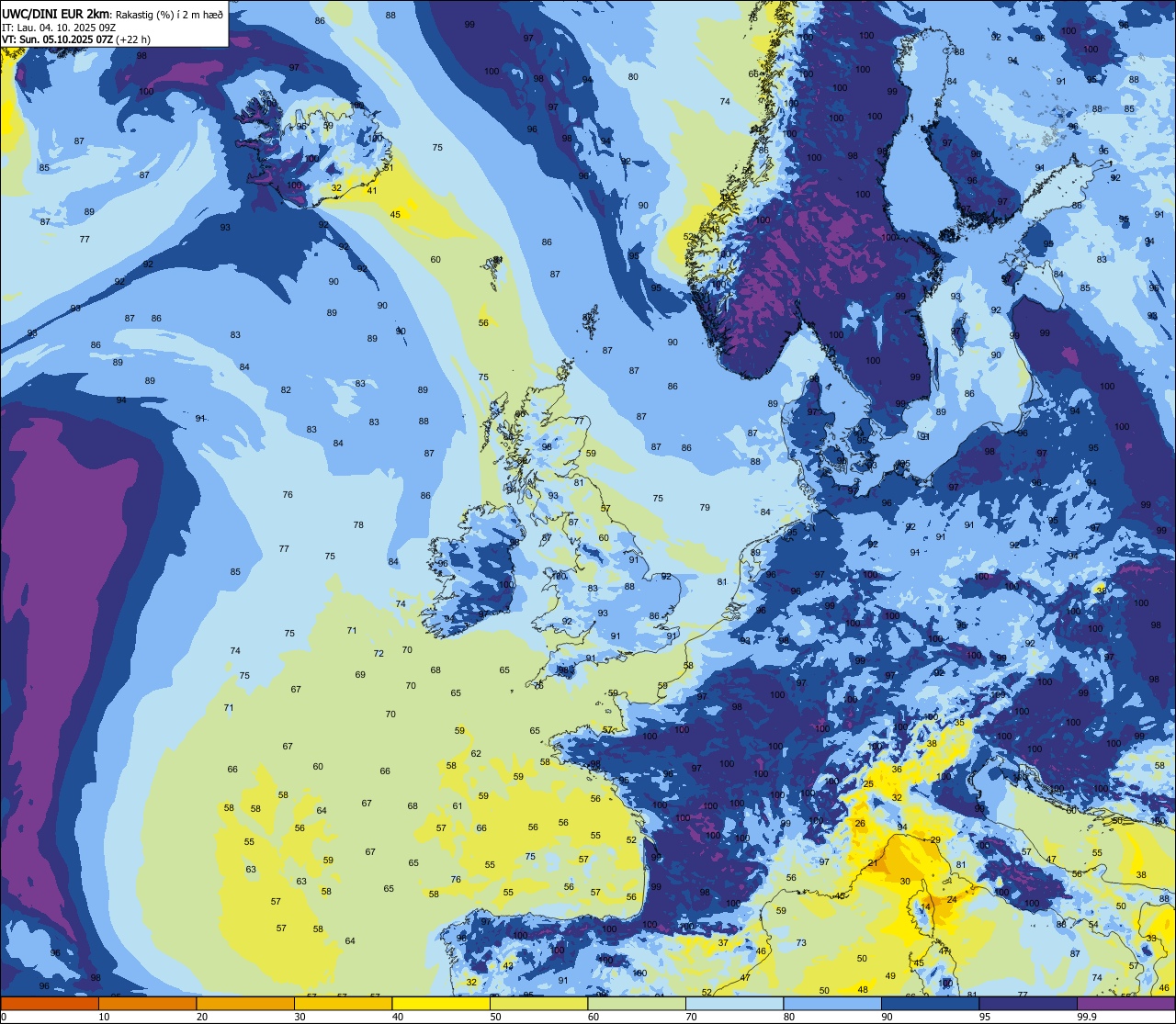Click the humidity value 72 southwest of Ireland
Image resolution: width=1176 pixels, height=1024 pixels.
pyautogui.click(x=379, y=654)
